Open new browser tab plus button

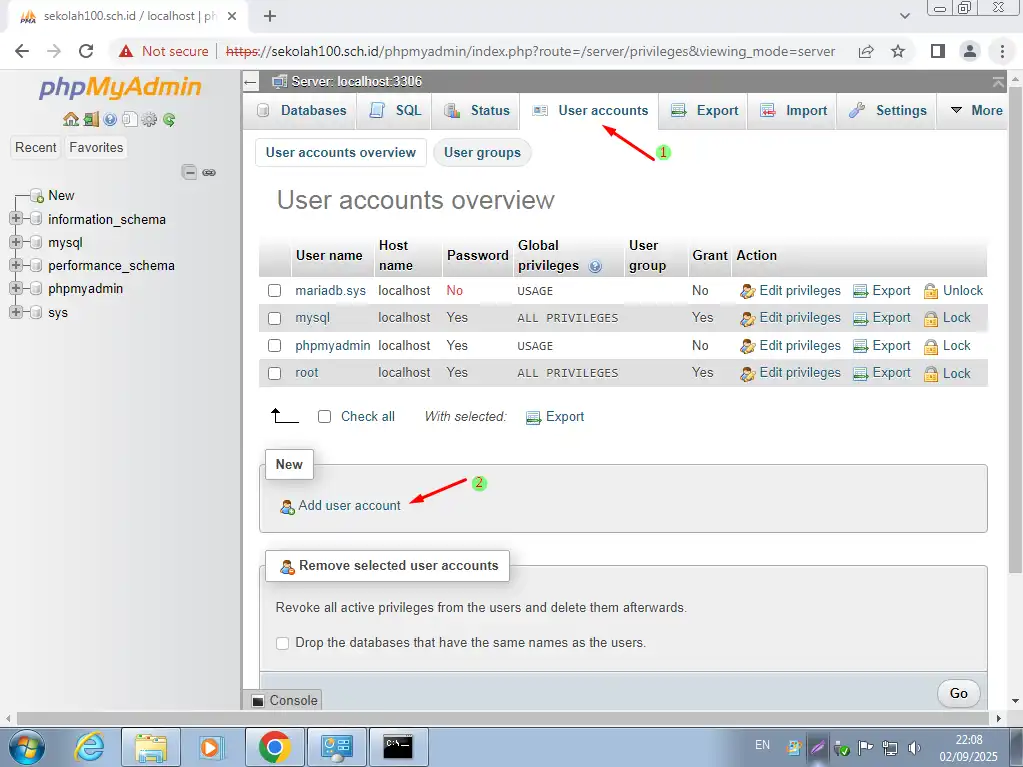269,16
